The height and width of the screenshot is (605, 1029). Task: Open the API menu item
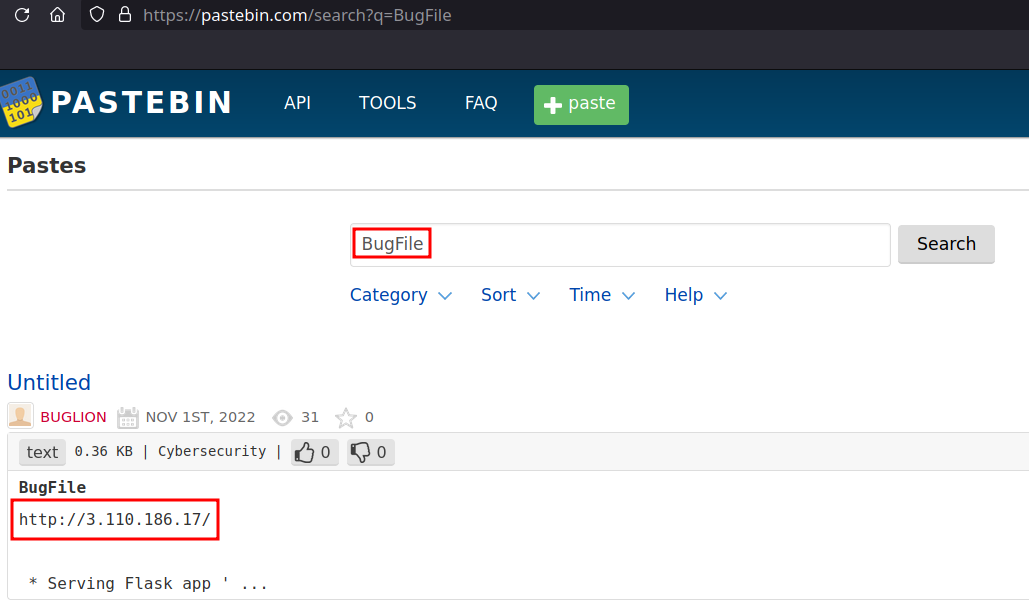pos(297,103)
